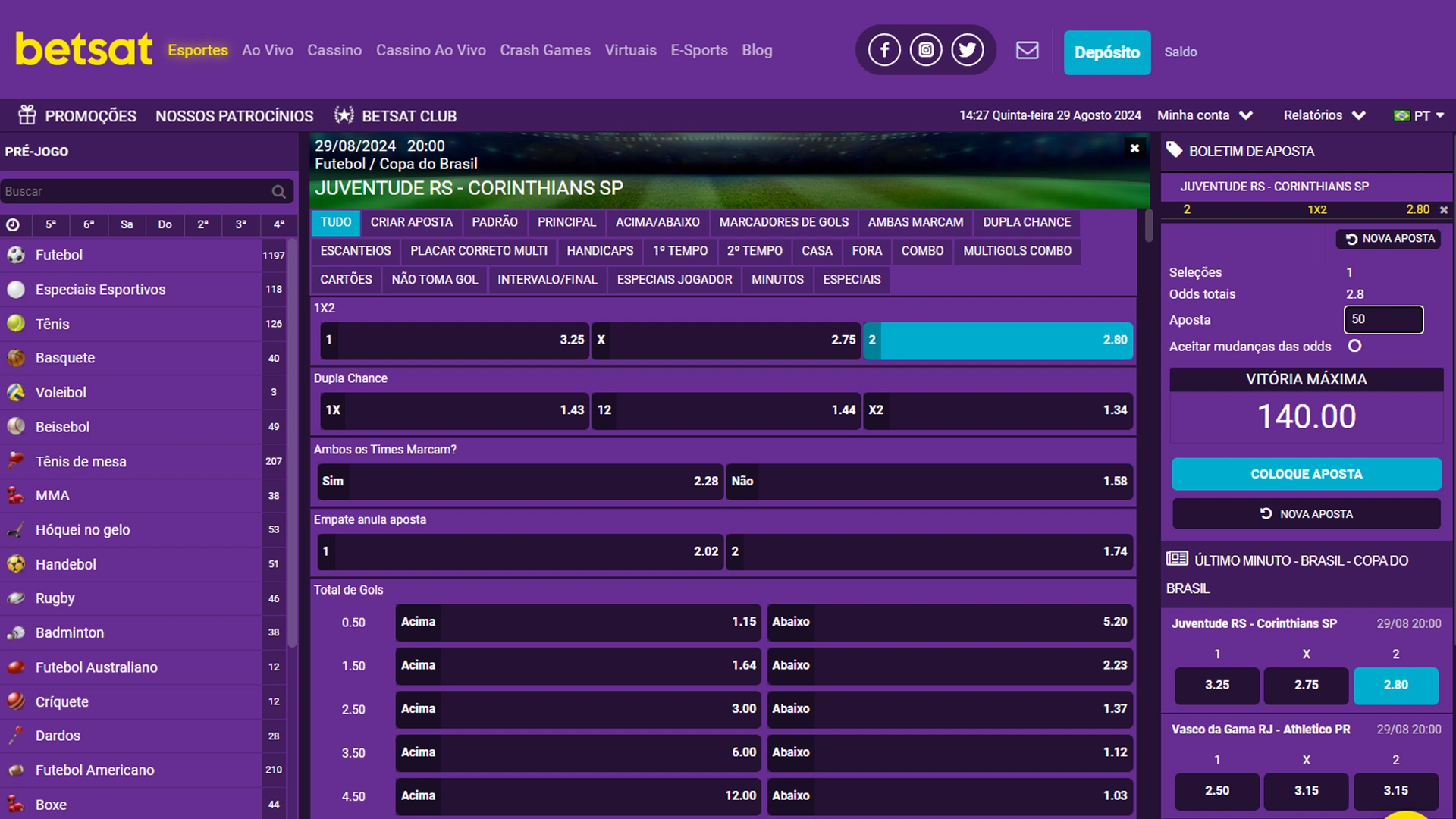Open Tênis de mesa via its paddle icon
This screenshot has height=819, width=1456.
coord(16,460)
